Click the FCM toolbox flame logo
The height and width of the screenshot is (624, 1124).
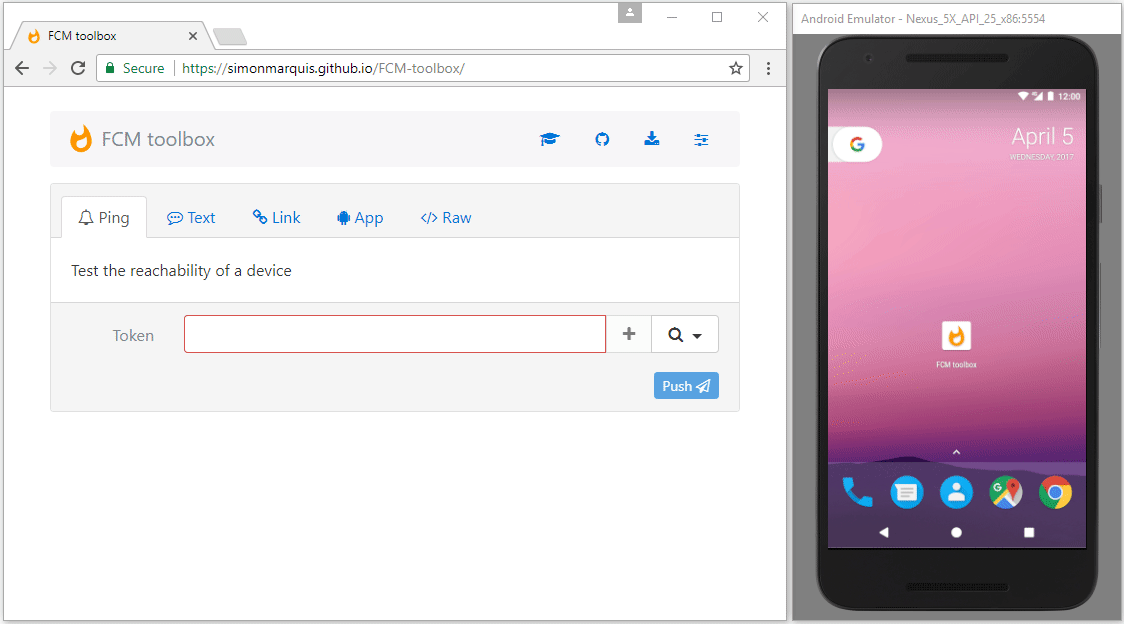81,138
